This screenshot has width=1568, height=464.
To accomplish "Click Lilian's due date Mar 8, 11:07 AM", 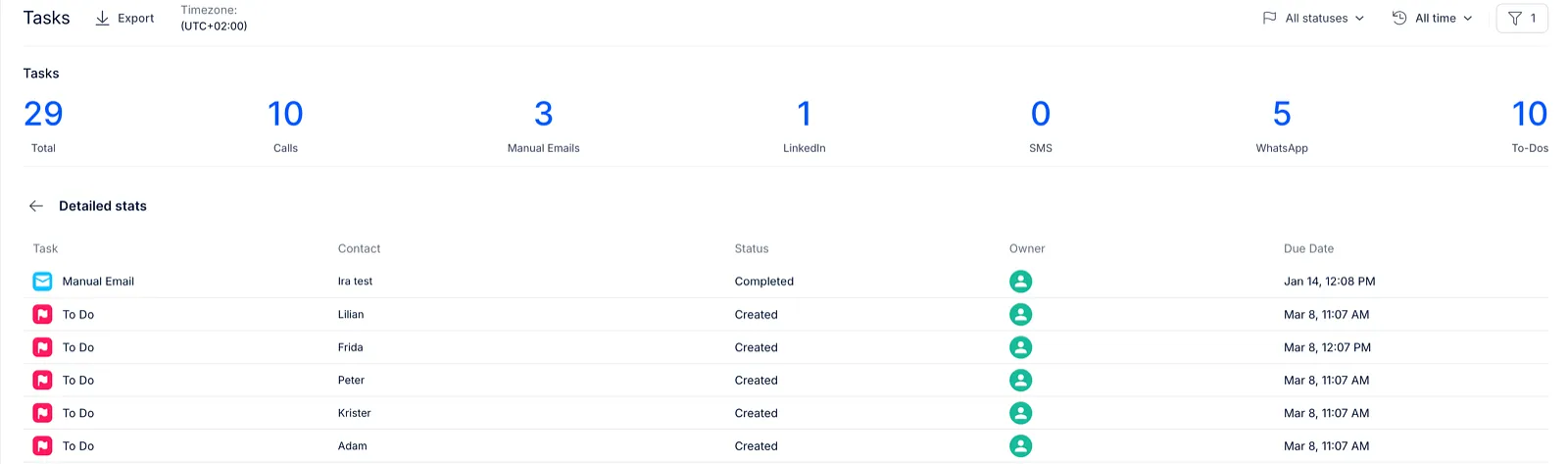I will 1326,315.
